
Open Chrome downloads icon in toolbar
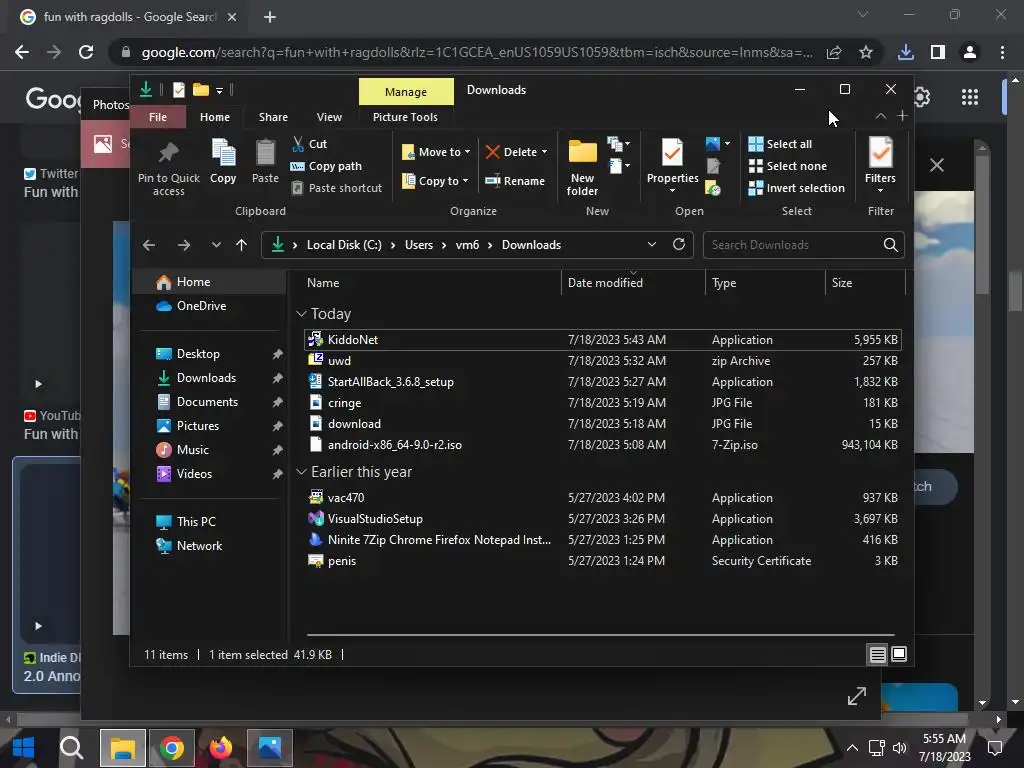(905, 52)
